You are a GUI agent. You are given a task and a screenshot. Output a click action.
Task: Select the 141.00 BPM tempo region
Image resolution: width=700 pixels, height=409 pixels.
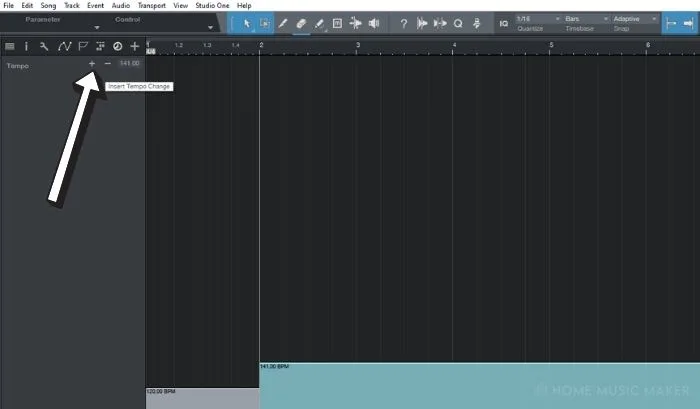pos(479,386)
